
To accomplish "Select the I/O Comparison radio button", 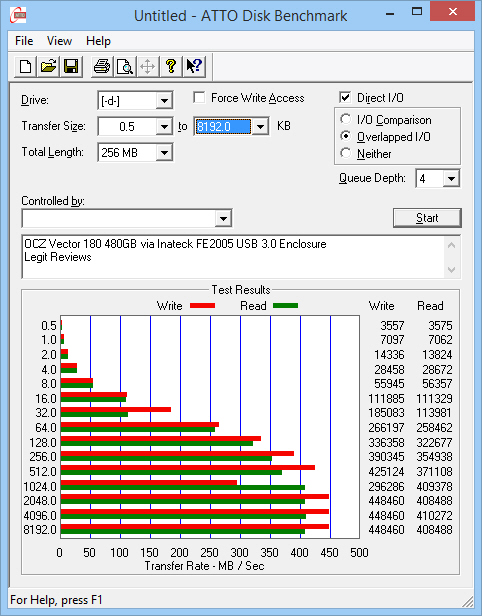I will [346, 119].
